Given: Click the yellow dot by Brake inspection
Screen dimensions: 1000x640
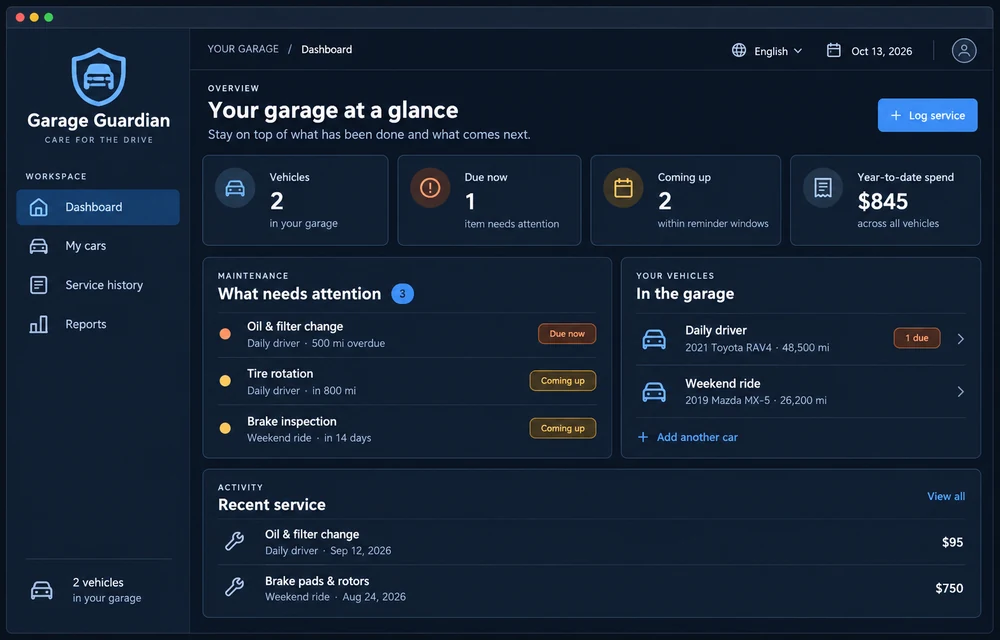Looking at the screenshot, I should coord(225,428).
